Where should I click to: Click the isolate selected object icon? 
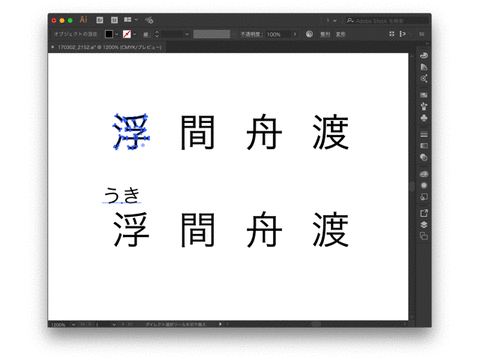392,34
